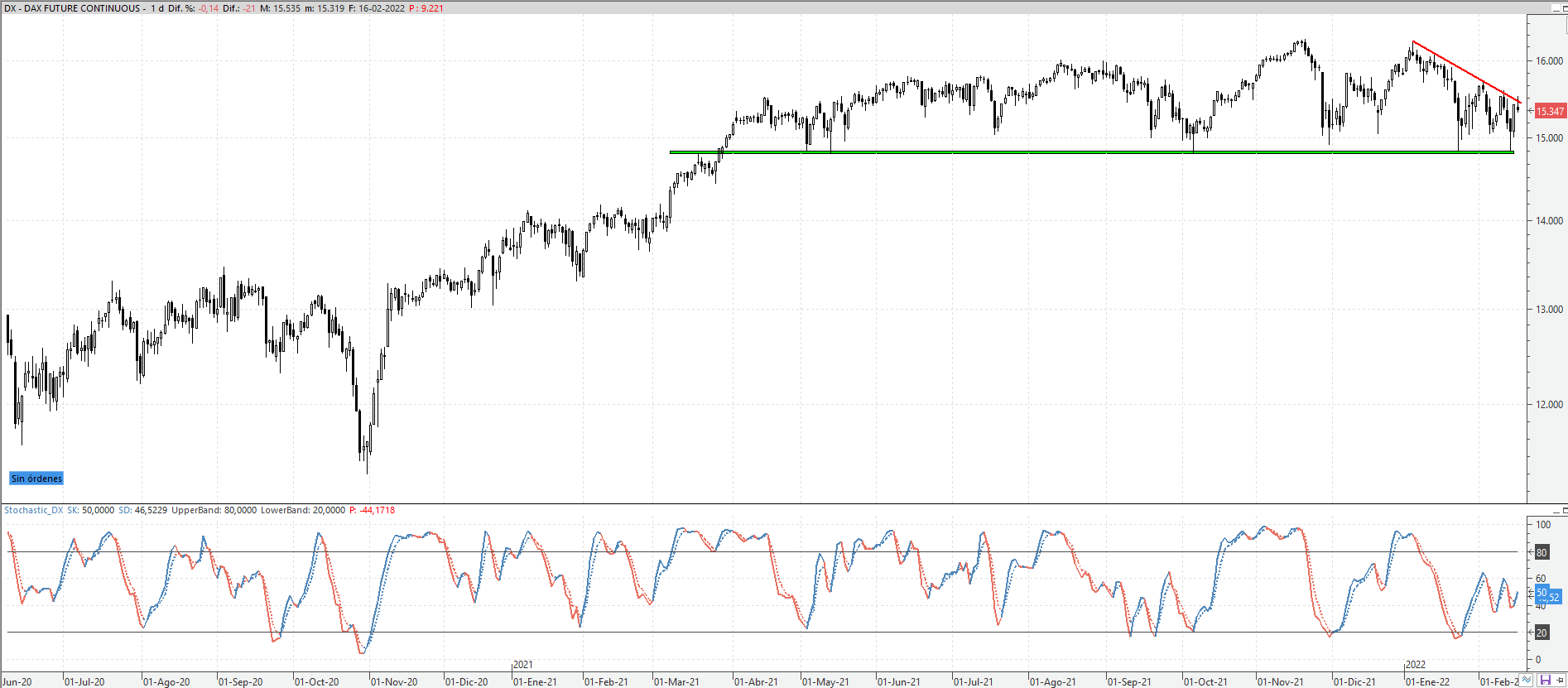Click the blue double-chevron icon at bottom right

pos(1526,680)
